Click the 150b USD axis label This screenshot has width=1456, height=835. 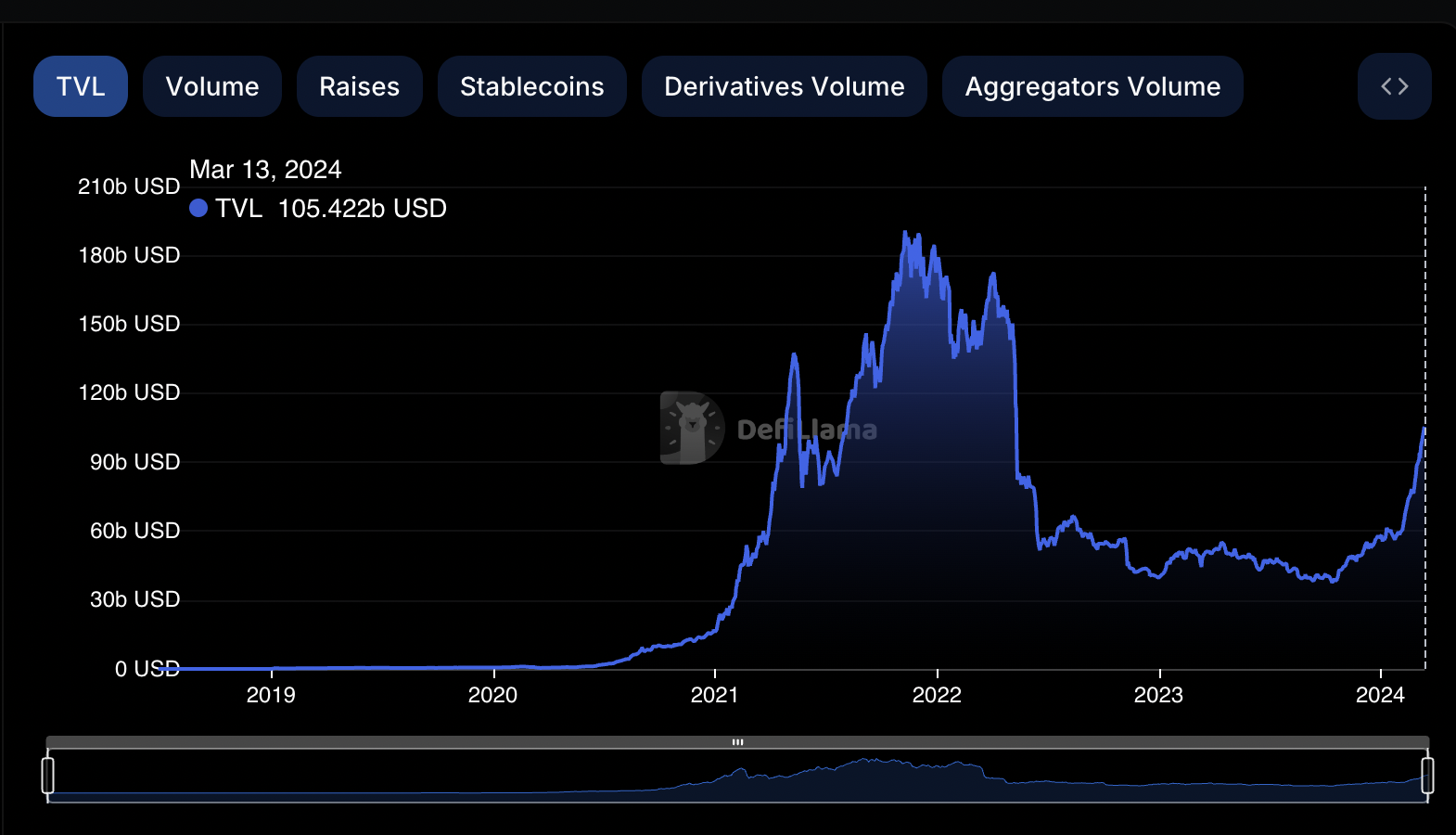point(129,324)
